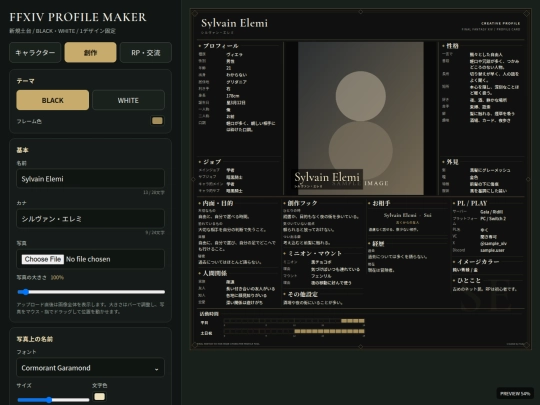Open the フレーム色 color swatch
The height and width of the screenshot is (405, 540).
[157, 121]
